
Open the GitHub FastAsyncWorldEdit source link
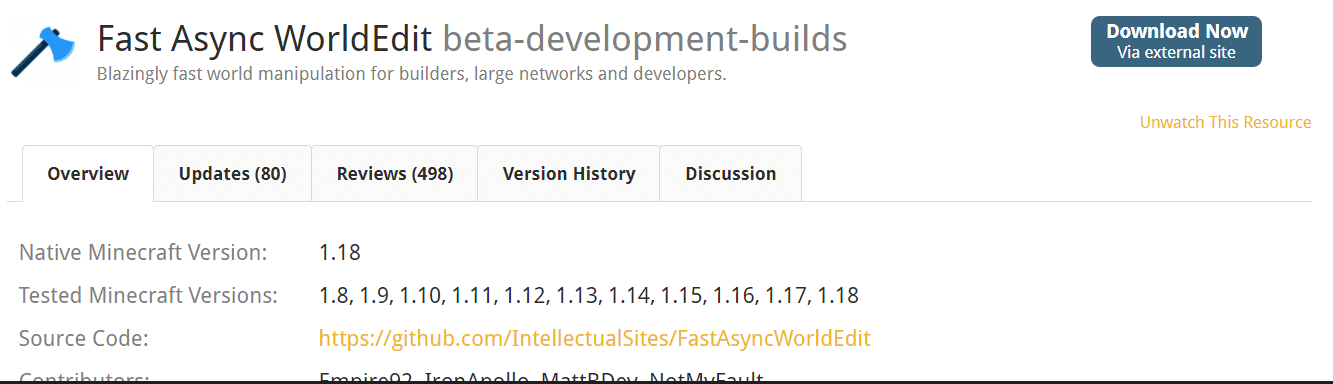point(595,339)
